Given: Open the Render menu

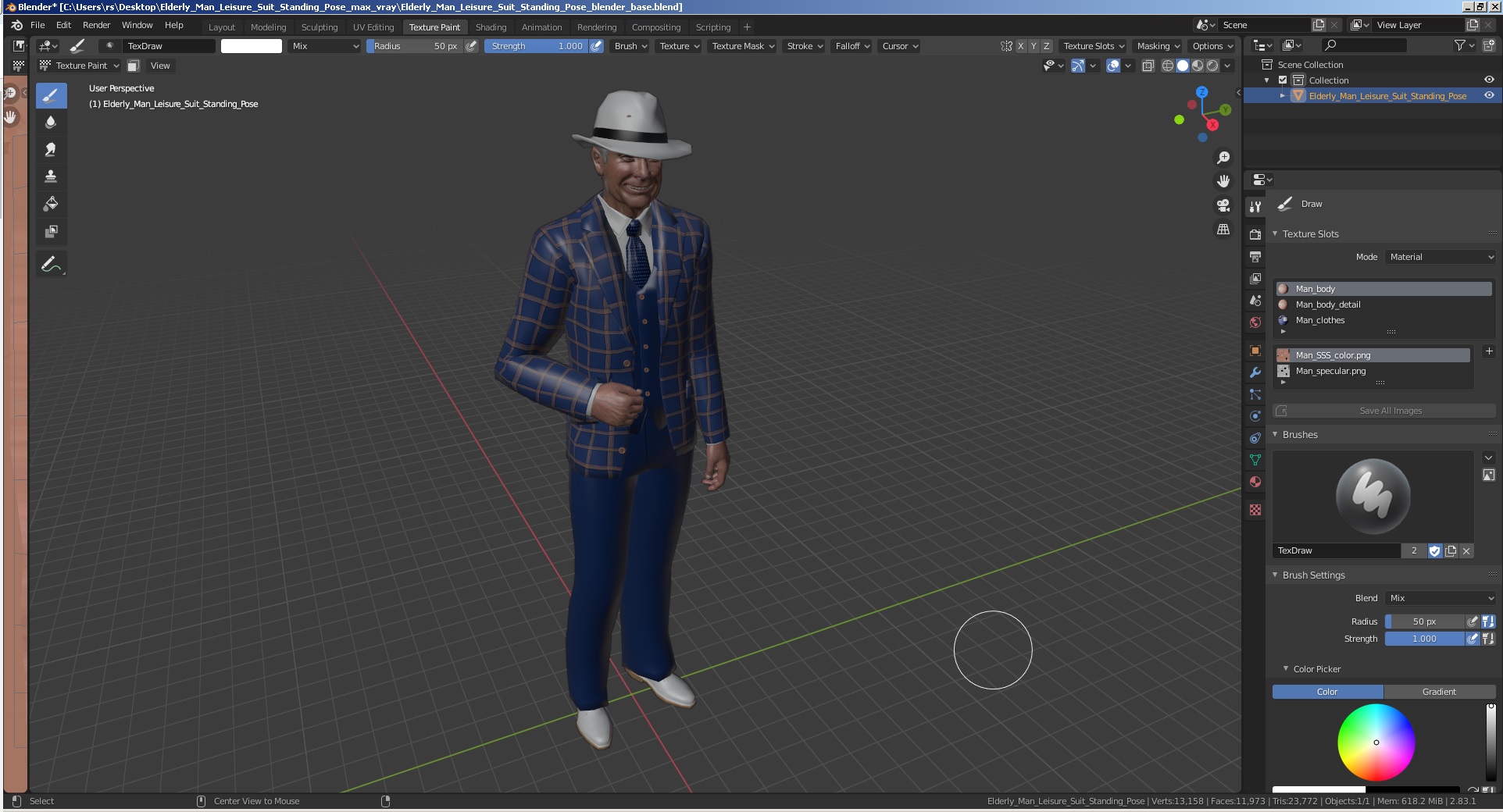Looking at the screenshot, I should tap(96, 25).
